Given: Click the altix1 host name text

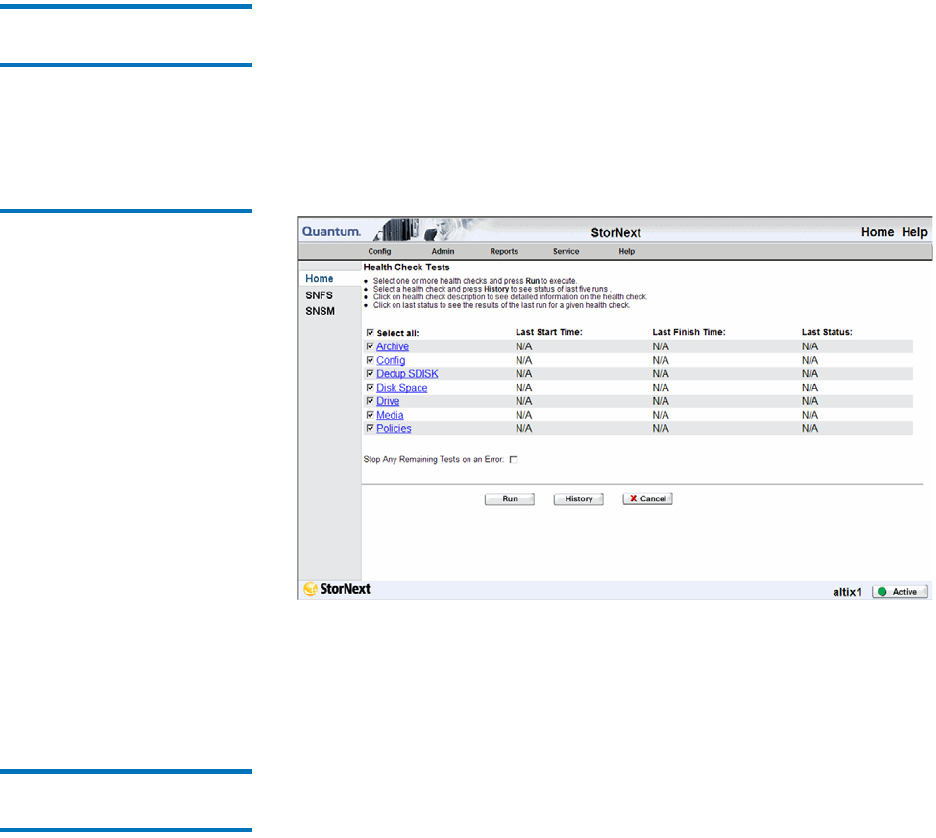Looking at the screenshot, I should click(x=848, y=592).
